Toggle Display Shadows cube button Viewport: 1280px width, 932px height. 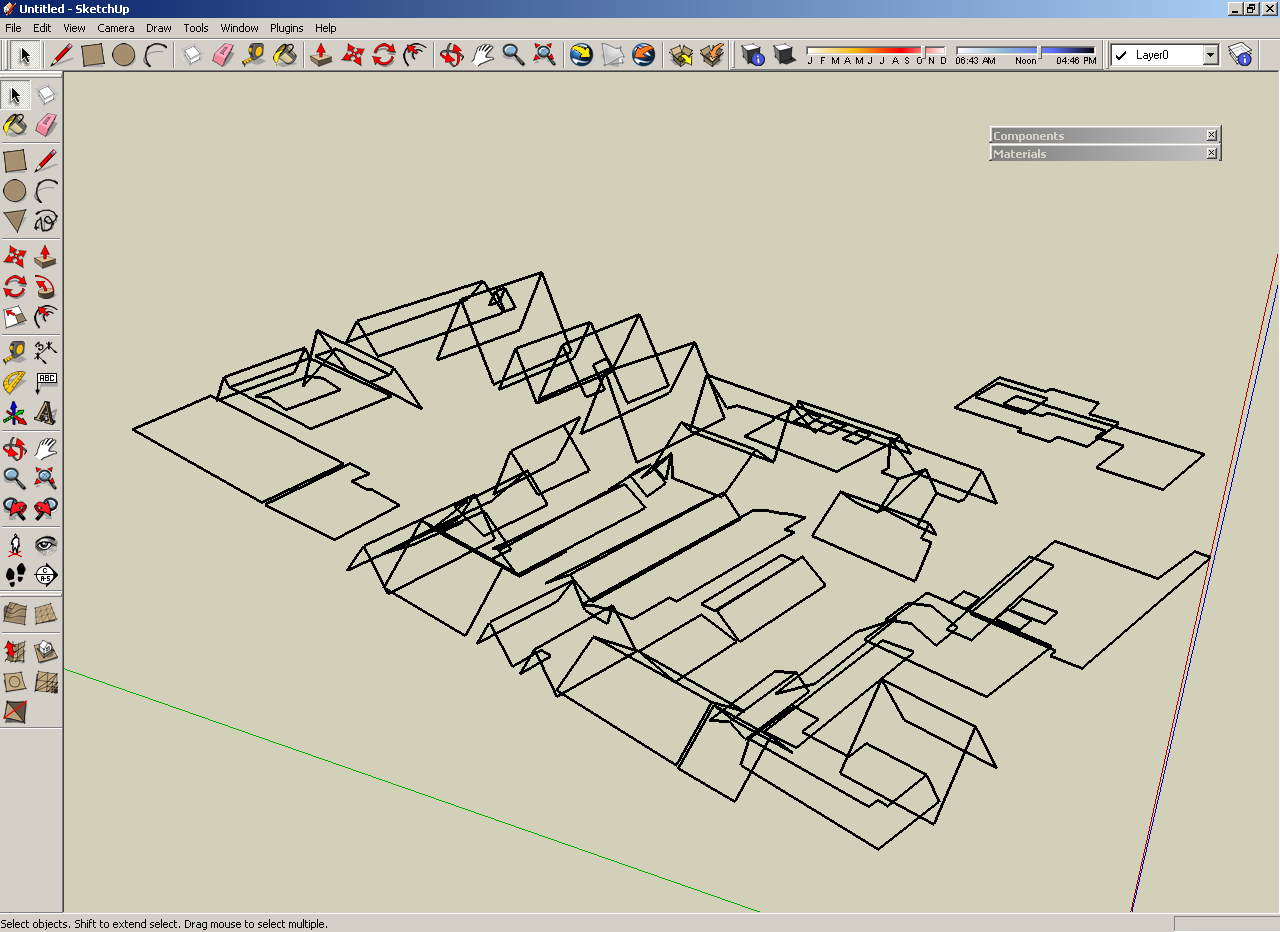784,55
